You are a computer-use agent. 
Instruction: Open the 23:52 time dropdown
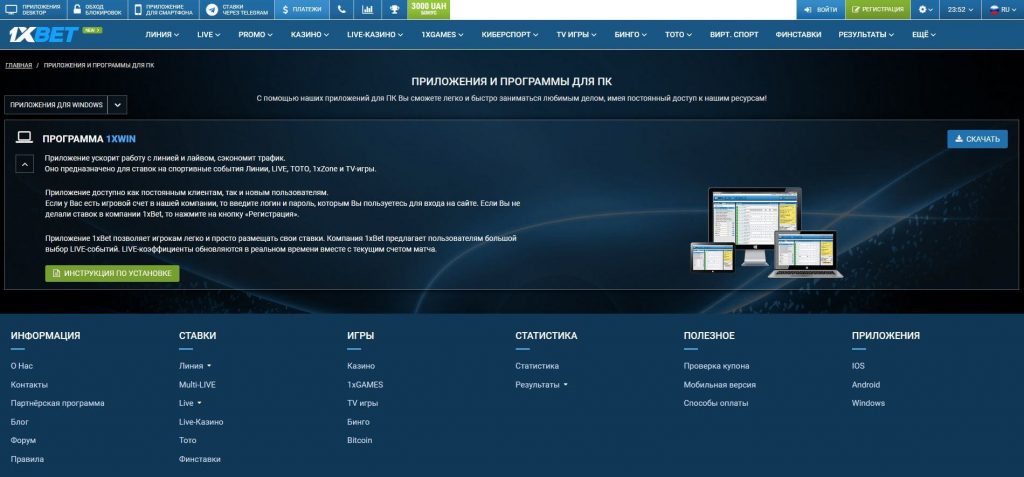click(960, 10)
